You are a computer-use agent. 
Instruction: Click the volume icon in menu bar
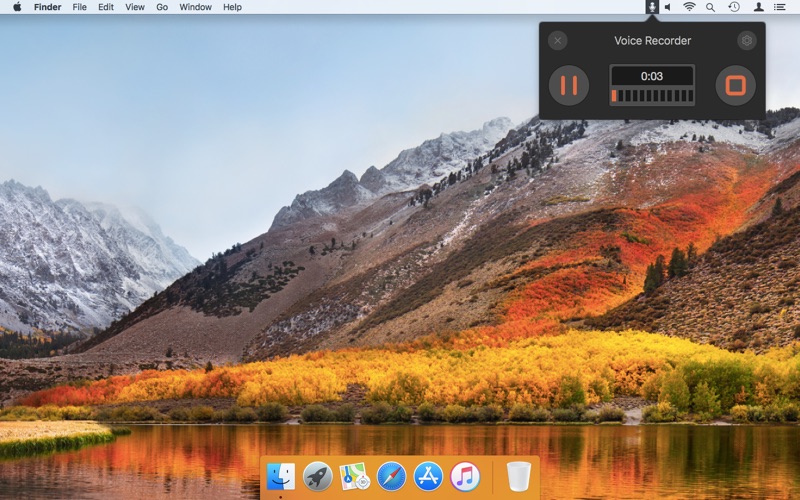pos(667,7)
